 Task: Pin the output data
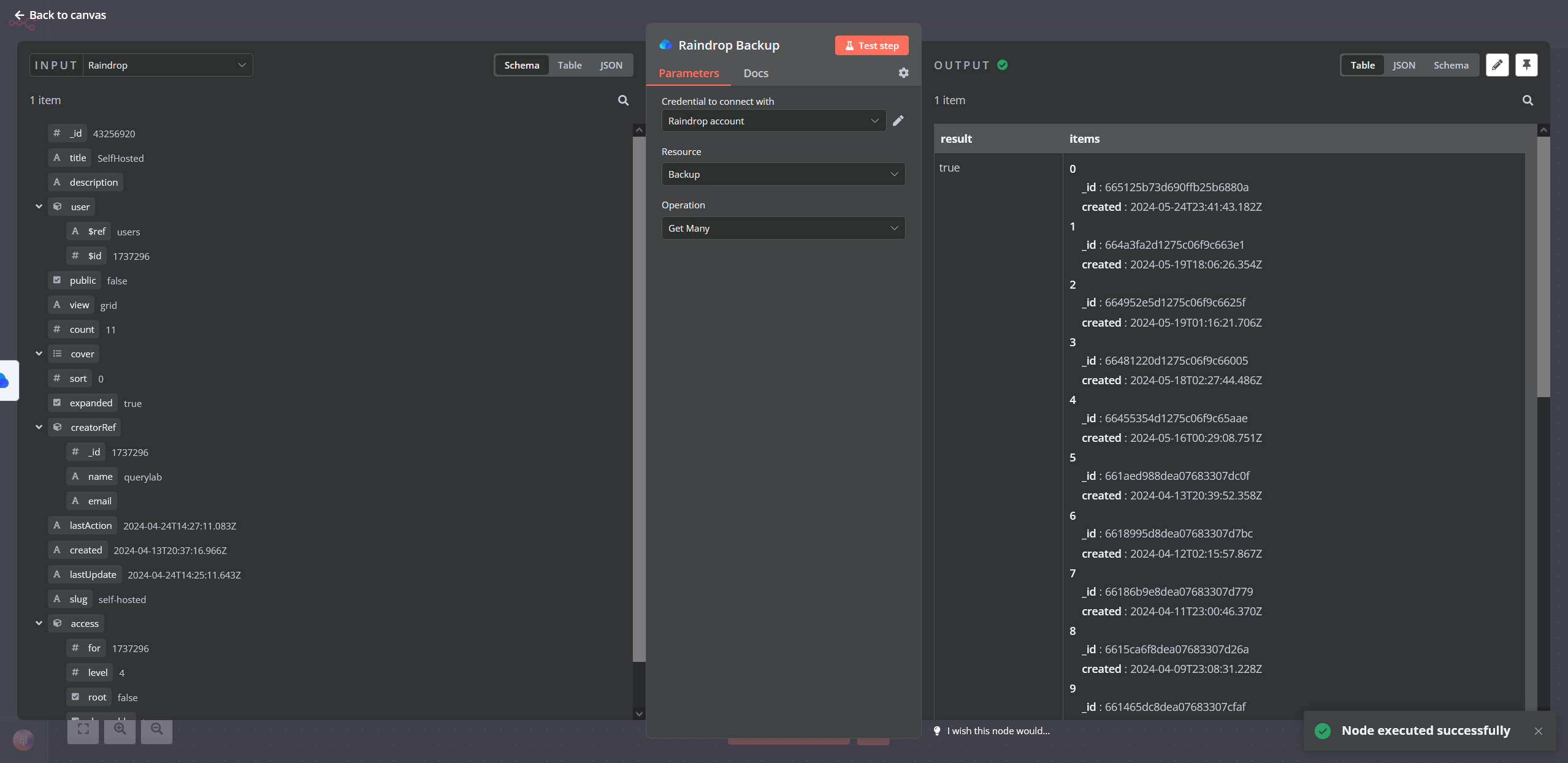pos(1526,65)
